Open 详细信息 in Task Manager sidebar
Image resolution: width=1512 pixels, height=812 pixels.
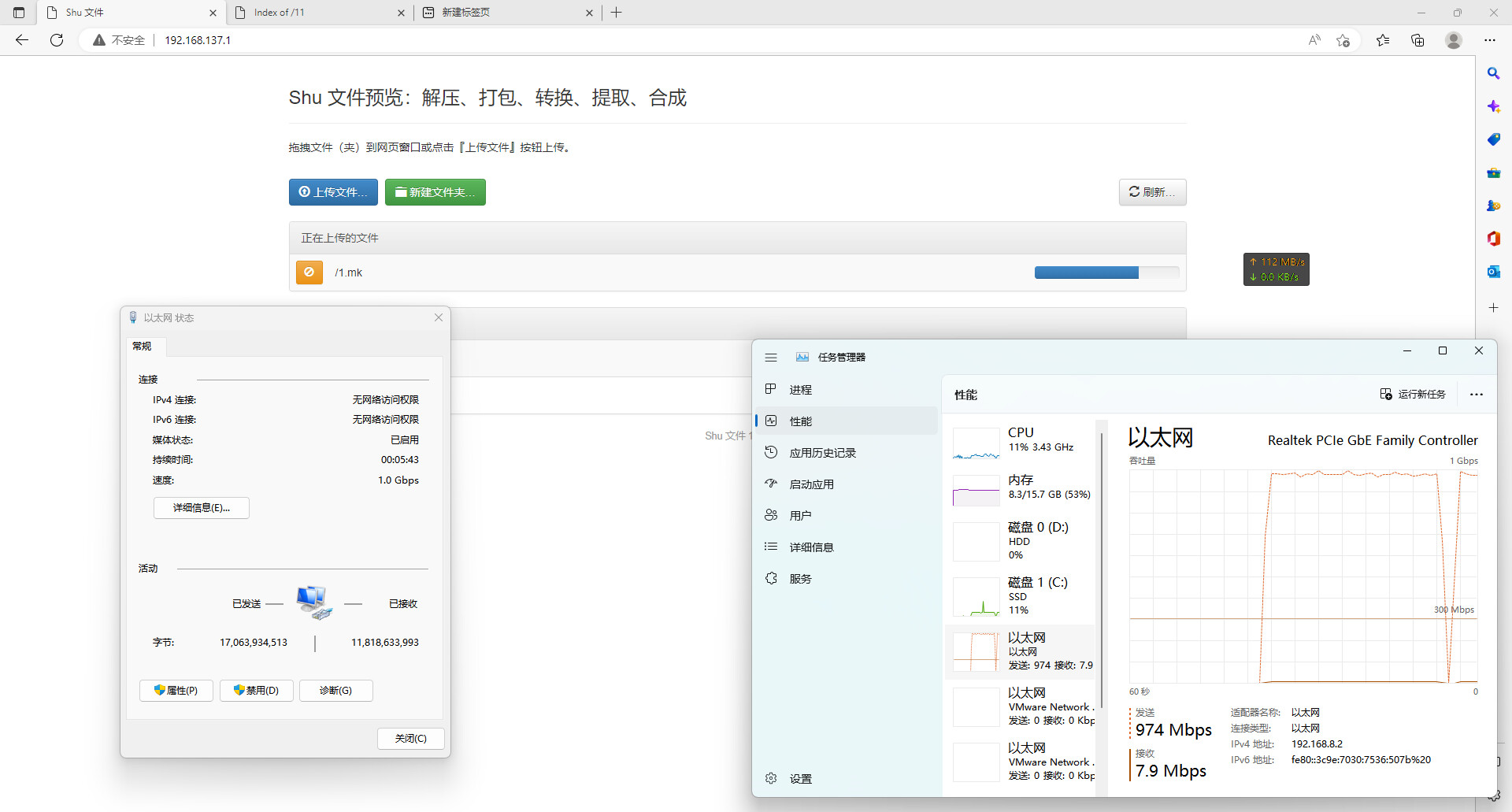pos(847,547)
